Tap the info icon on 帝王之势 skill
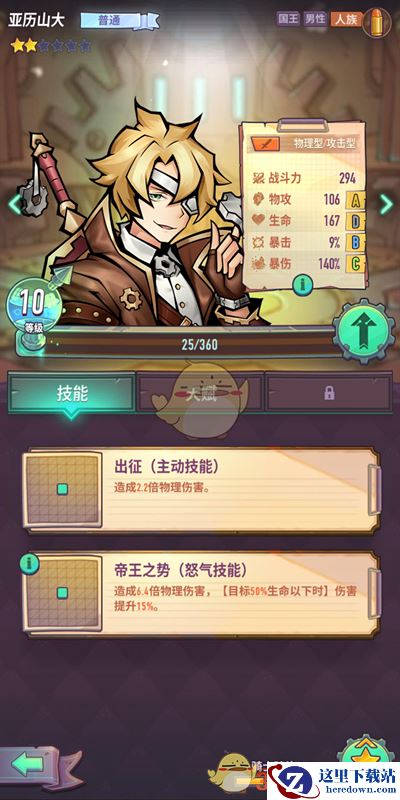Screen dimensions: 400x800 29,563
